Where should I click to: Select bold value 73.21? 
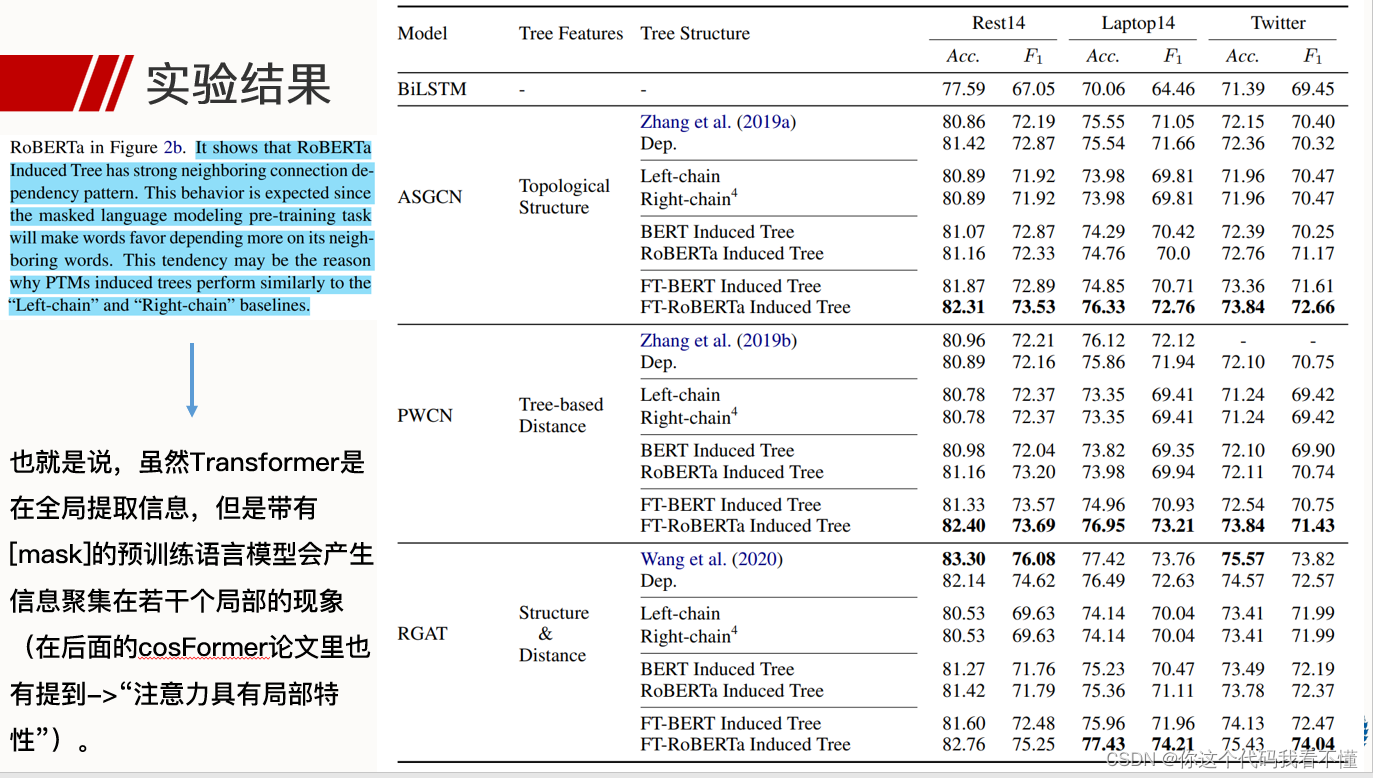click(1173, 526)
